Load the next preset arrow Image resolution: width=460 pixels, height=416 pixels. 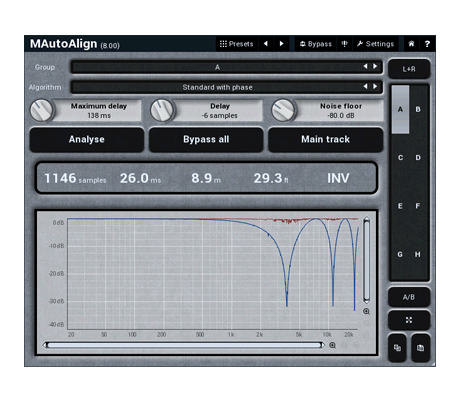(281, 44)
